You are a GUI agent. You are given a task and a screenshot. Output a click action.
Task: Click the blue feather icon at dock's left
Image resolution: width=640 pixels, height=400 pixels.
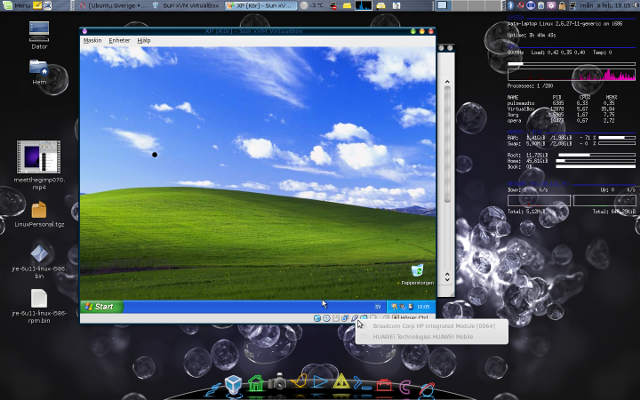(213, 390)
